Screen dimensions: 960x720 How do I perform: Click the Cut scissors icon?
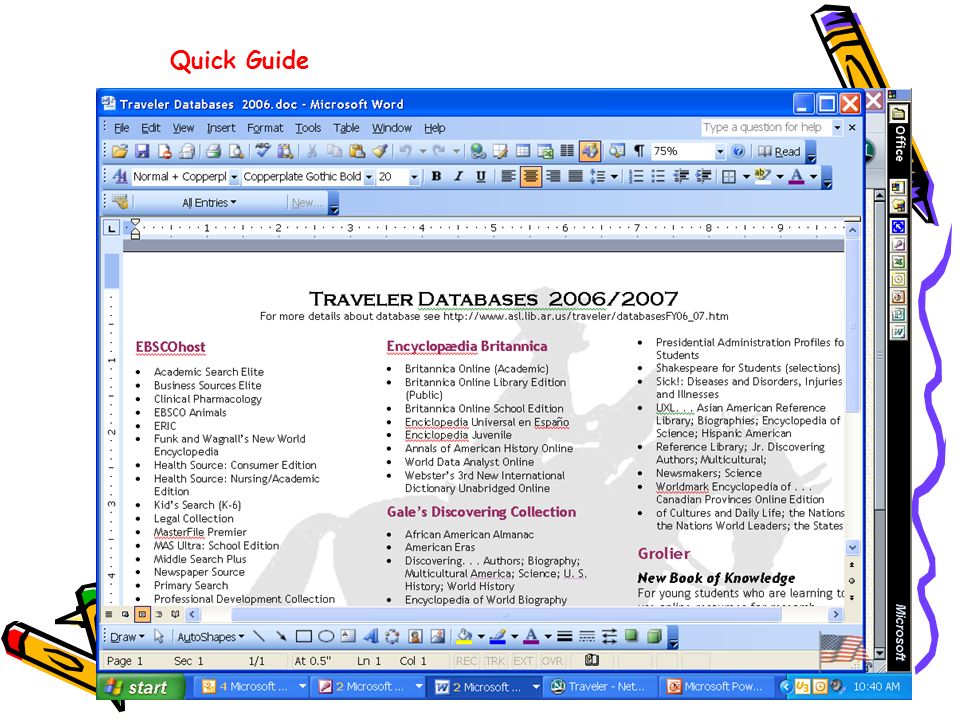(312, 151)
